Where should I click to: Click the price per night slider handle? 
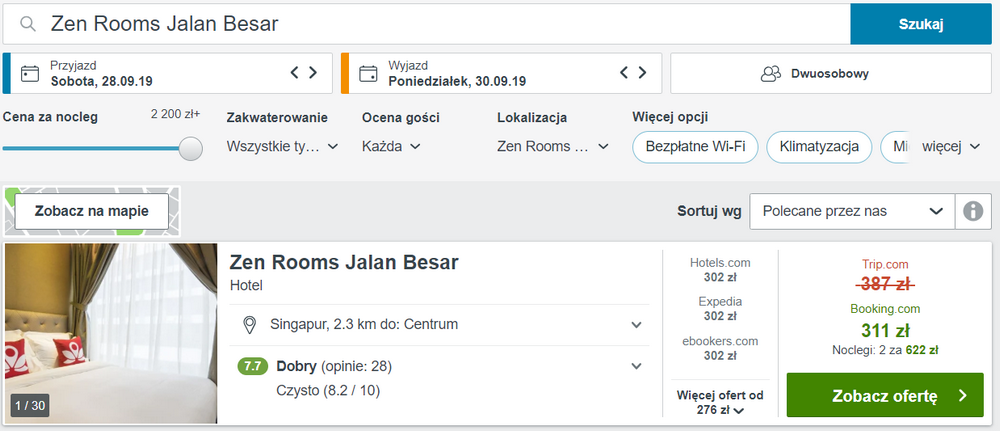[190, 148]
